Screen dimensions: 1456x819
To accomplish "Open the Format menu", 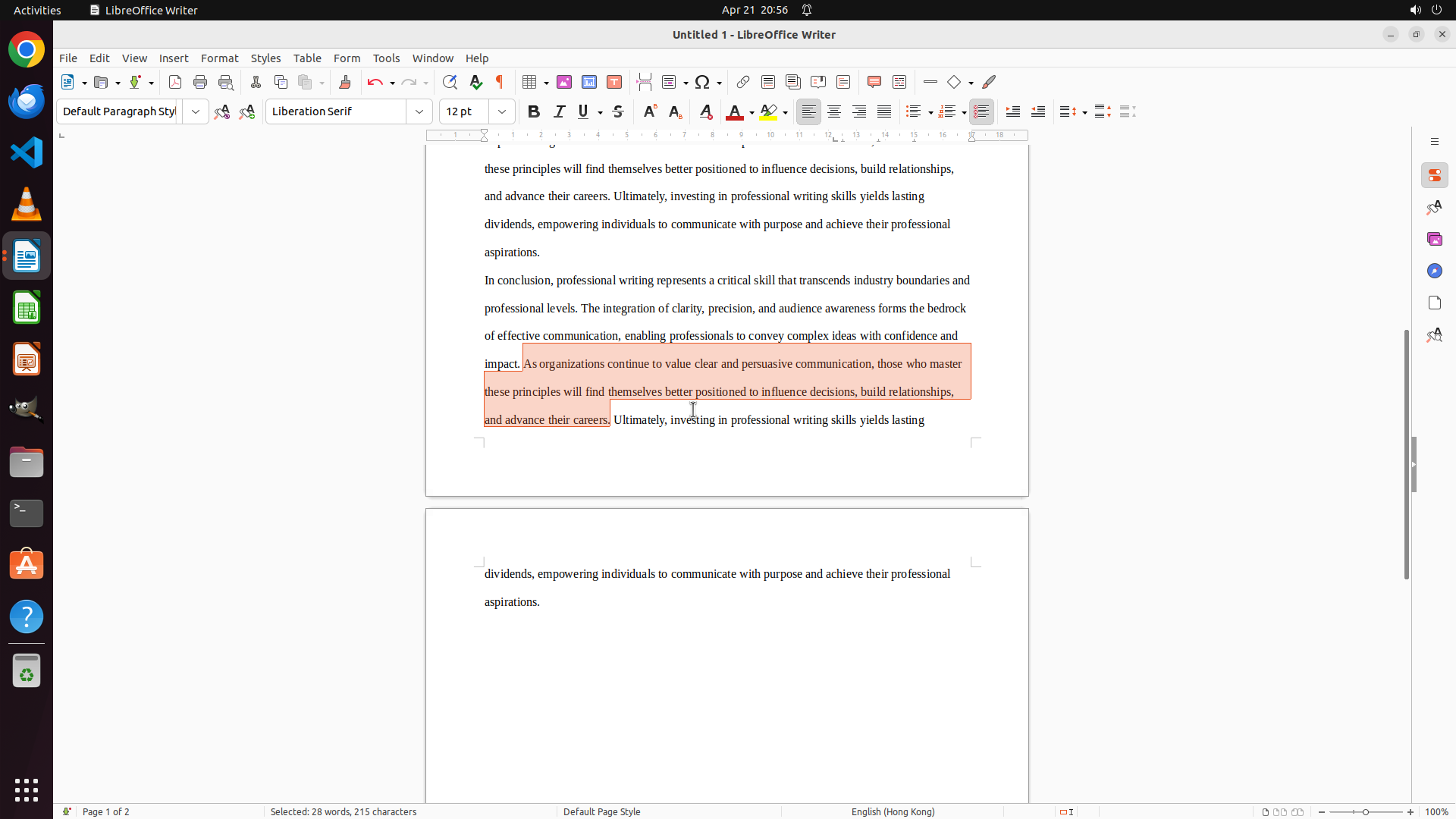I will tap(219, 58).
